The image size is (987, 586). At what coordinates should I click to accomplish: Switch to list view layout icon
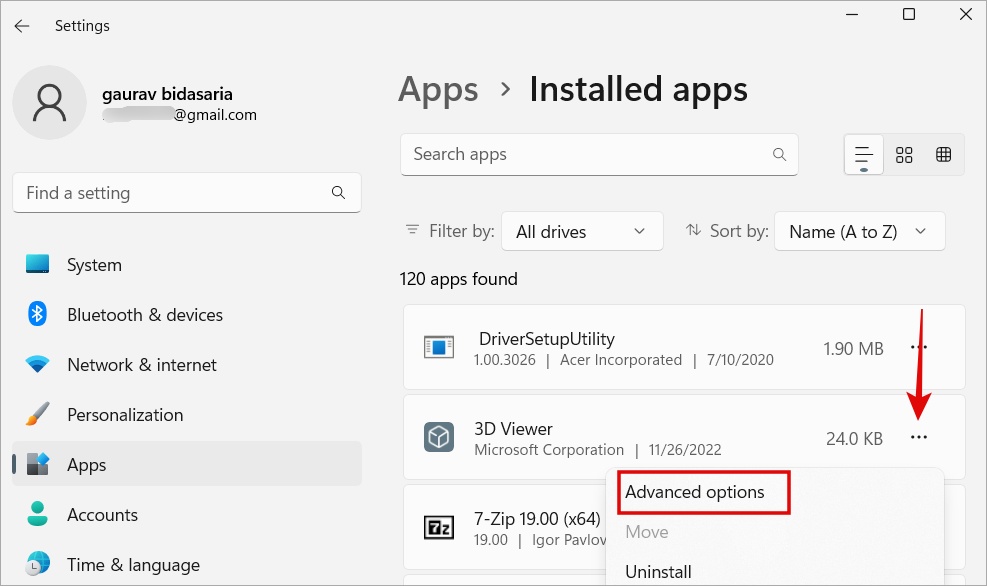click(864, 155)
